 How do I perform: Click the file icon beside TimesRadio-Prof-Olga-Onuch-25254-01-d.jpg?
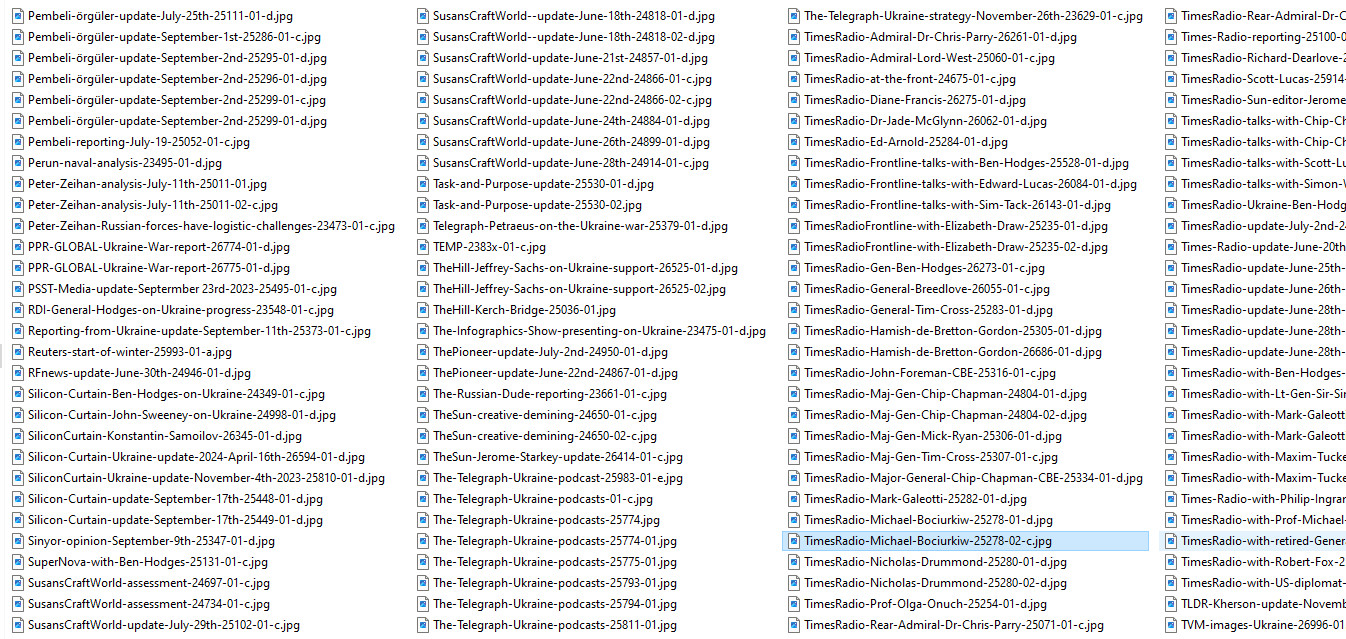pyautogui.click(x=794, y=604)
